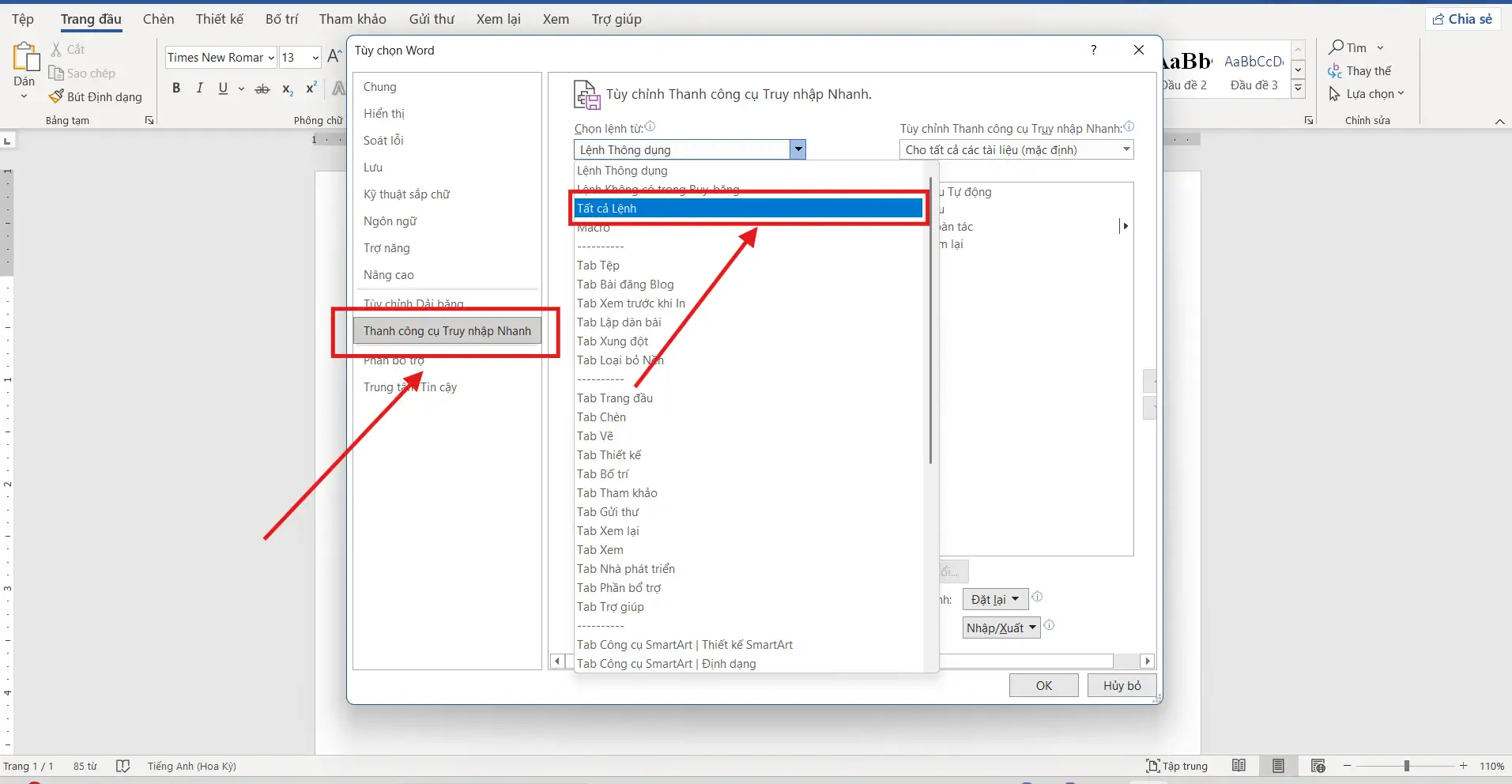Viewport: 1512px width, 784px height.
Task: Expand the Nhập/Xuất dropdown
Action: pyautogui.click(x=1000, y=628)
